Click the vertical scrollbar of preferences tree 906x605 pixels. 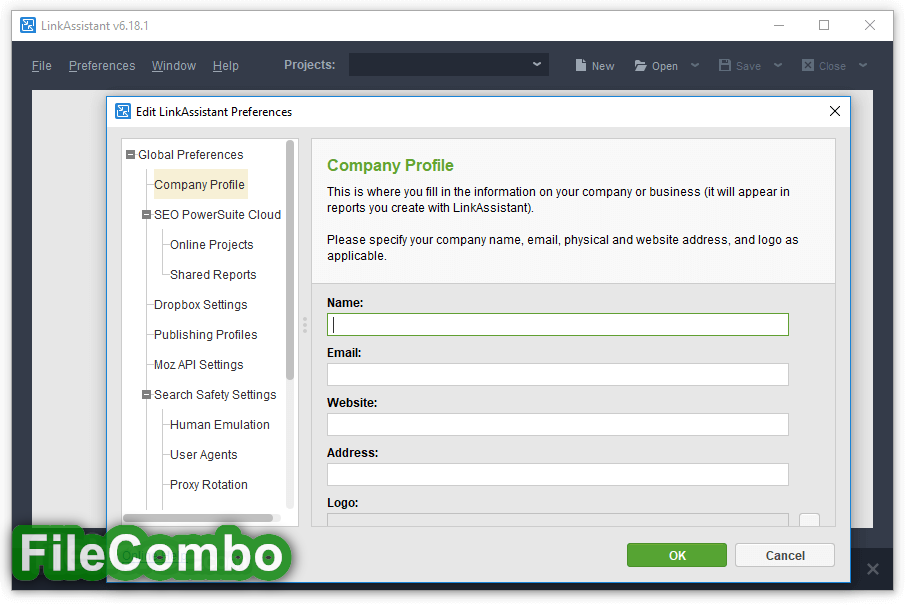coord(290,260)
